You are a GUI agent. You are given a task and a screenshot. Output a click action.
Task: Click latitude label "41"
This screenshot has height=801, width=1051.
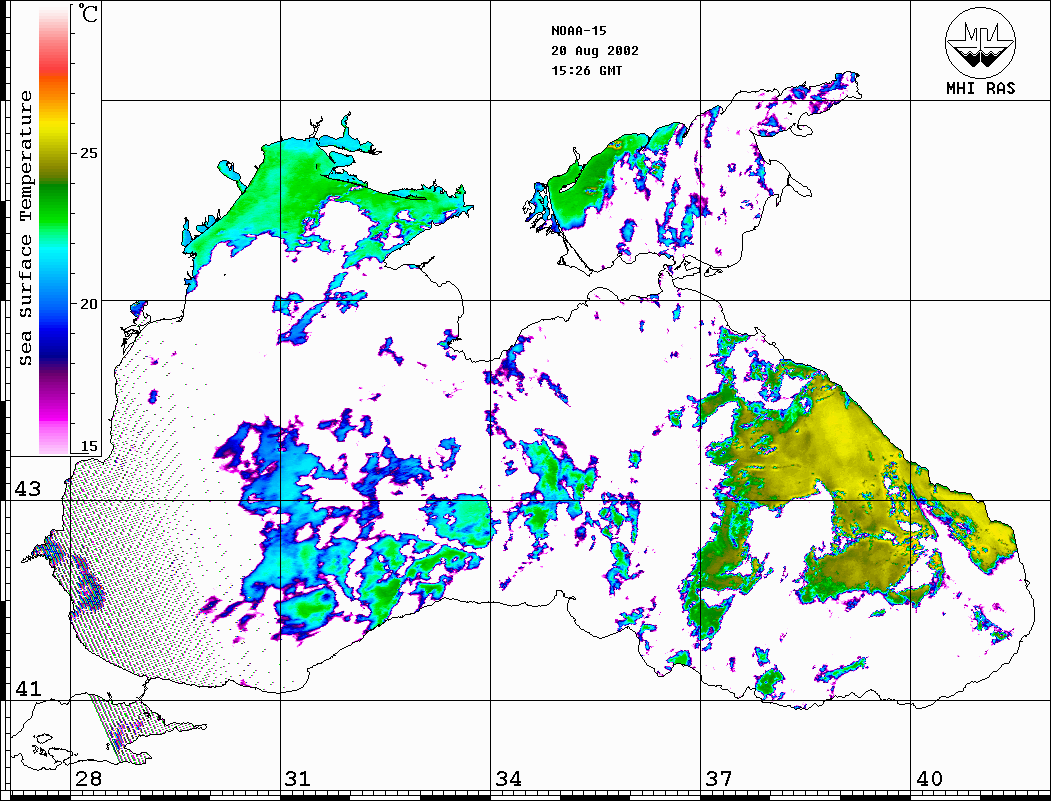click(x=27, y=689)
